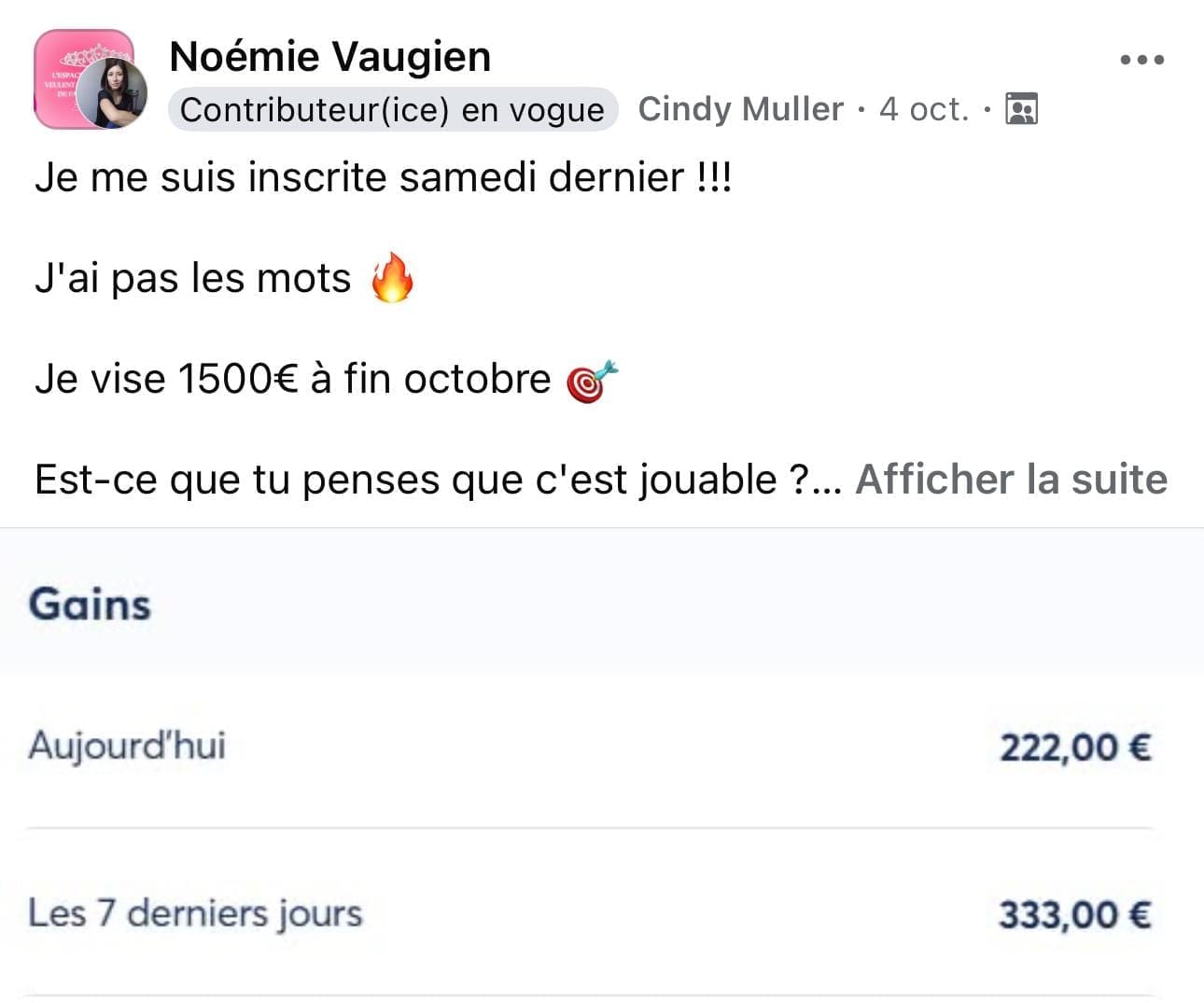Expand the post with Afficher la suite
Screen dimensions: 1204x1003
(1011, 480)
